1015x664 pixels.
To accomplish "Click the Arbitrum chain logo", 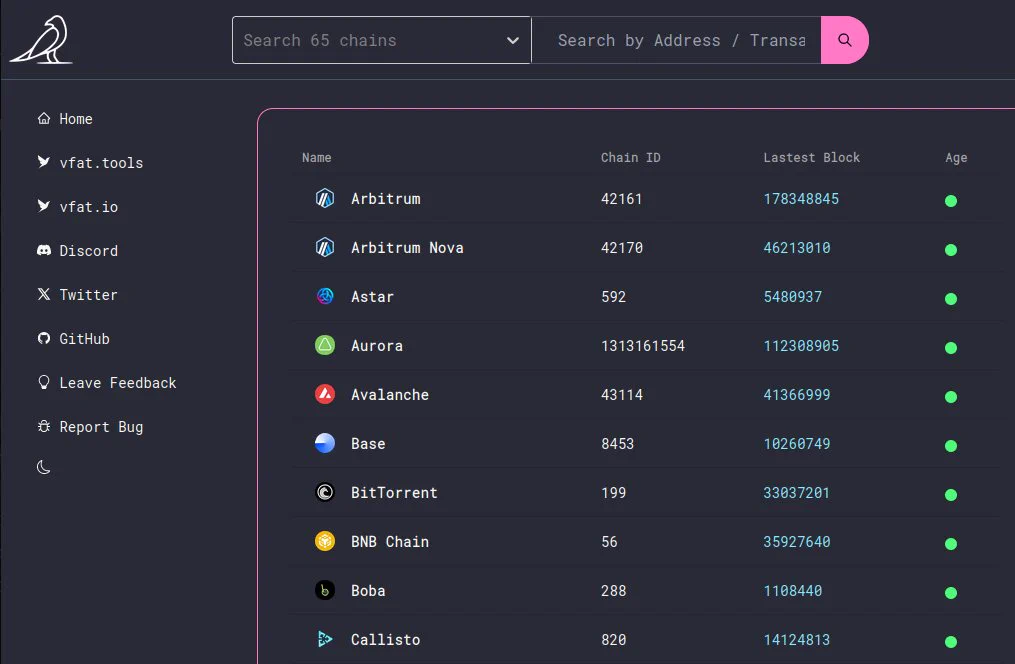I will (x=325, y=198).
